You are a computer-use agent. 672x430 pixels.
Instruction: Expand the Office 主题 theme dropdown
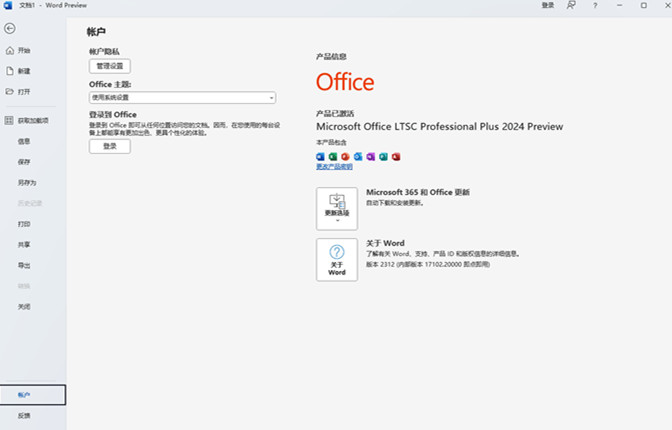click(x=183, y=97)
